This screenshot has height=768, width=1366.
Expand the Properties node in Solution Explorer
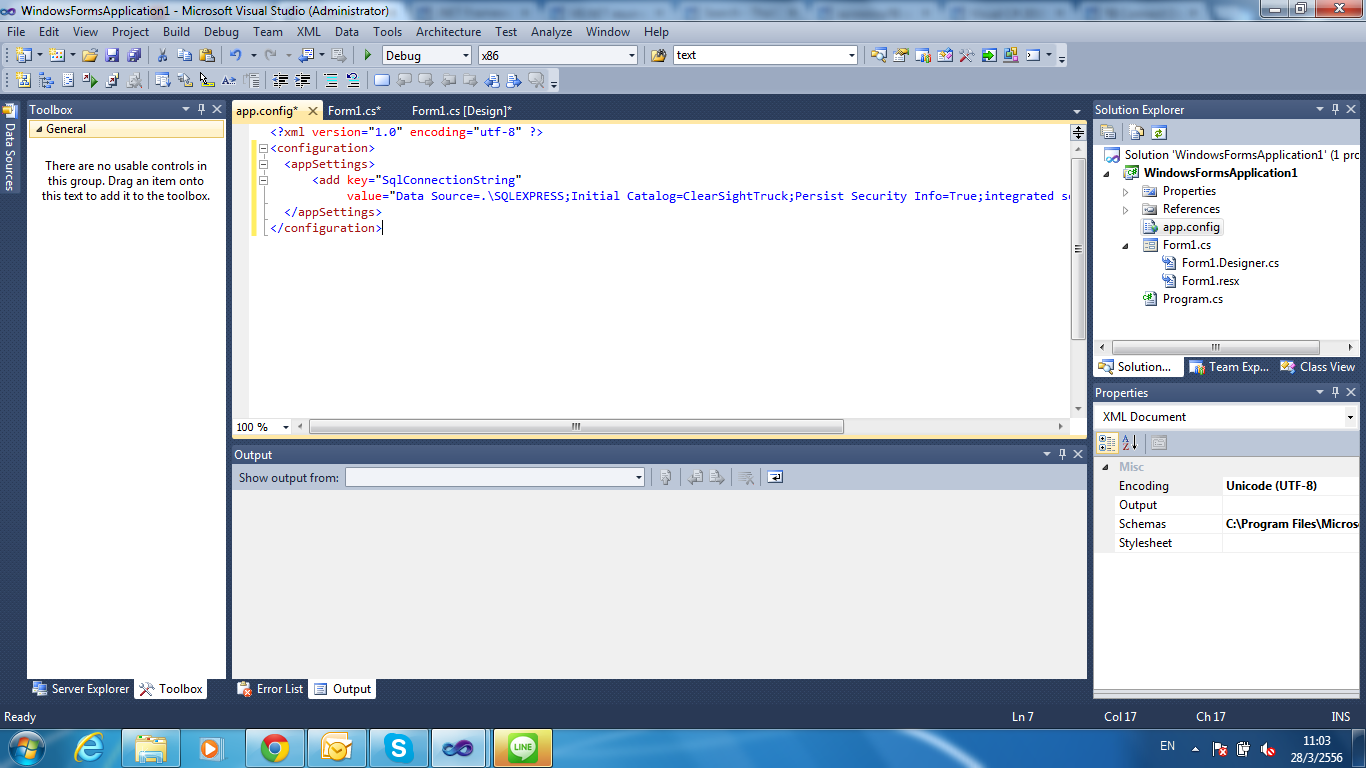click(x=1125, y=191)
